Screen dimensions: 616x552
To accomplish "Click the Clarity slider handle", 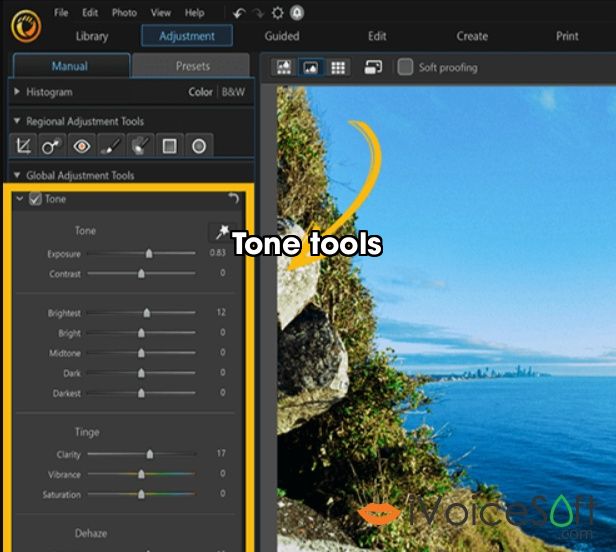I will click(150, 454).
